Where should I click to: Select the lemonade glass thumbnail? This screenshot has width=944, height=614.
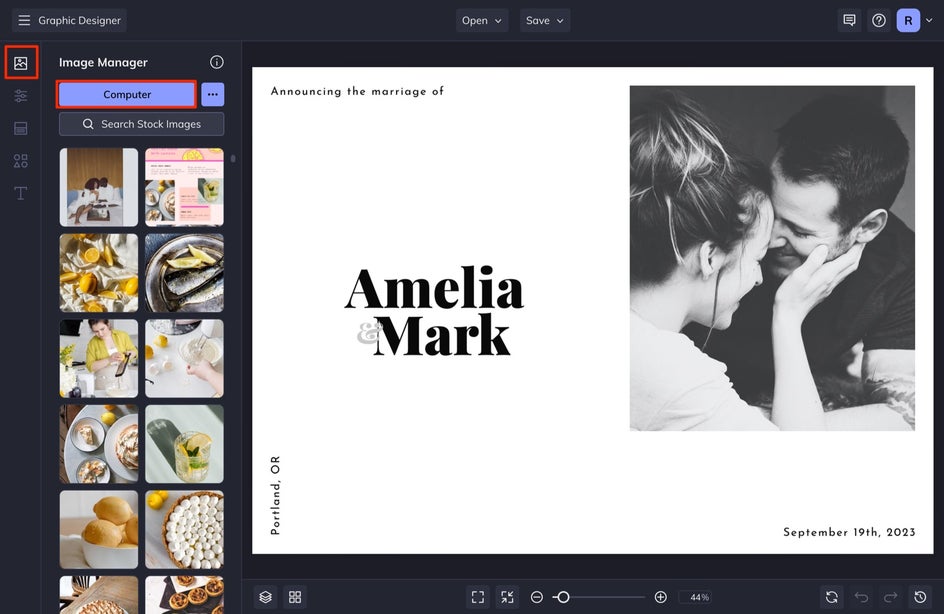[184, 444]
